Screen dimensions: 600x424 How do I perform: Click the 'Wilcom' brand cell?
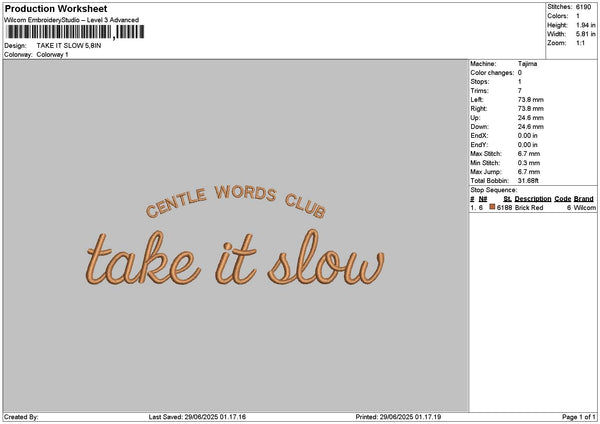point(584,208)
